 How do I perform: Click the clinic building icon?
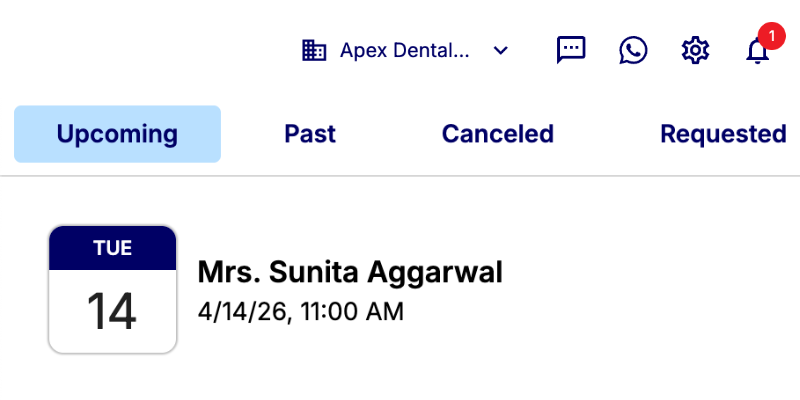tap(315, 50)
